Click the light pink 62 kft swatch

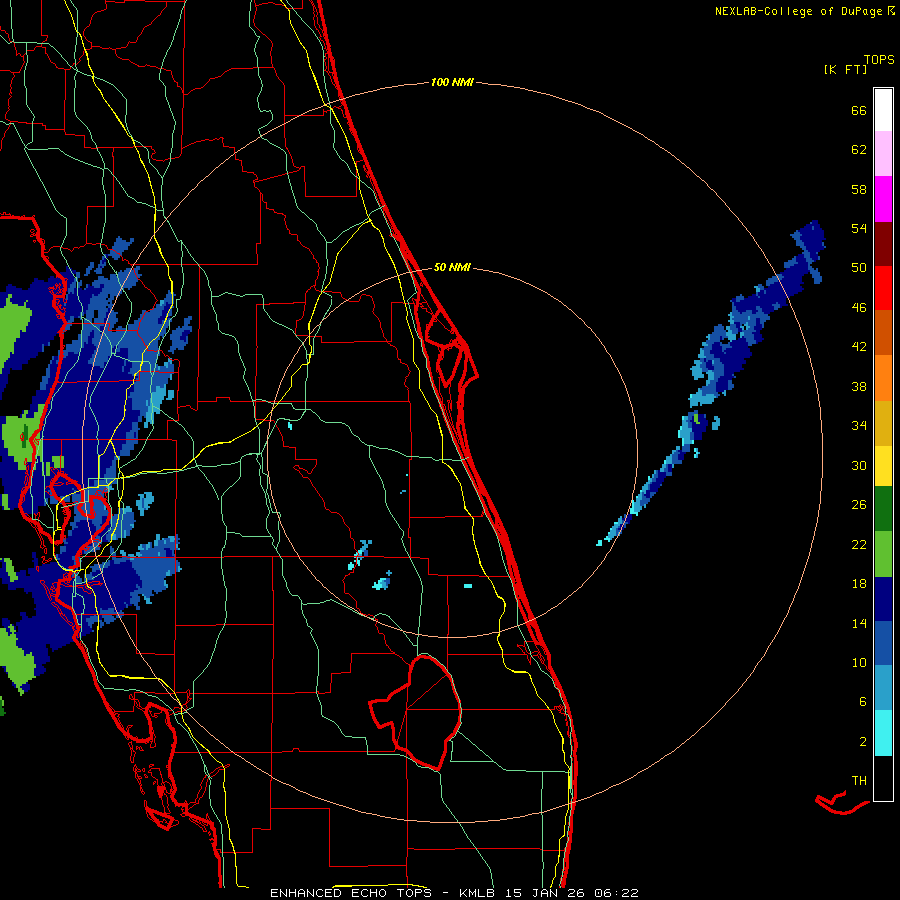coord(883,154)
